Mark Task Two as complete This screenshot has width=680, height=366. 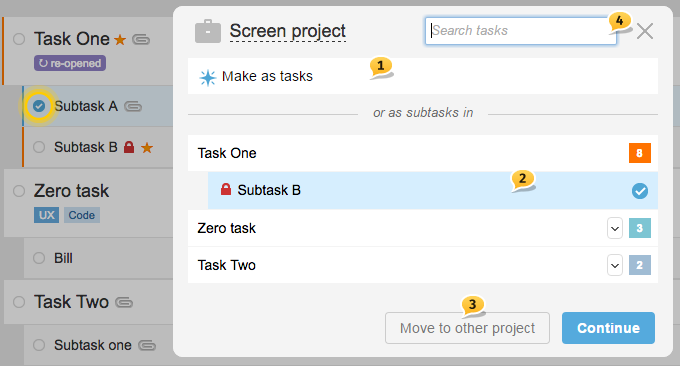coord(19,302)
